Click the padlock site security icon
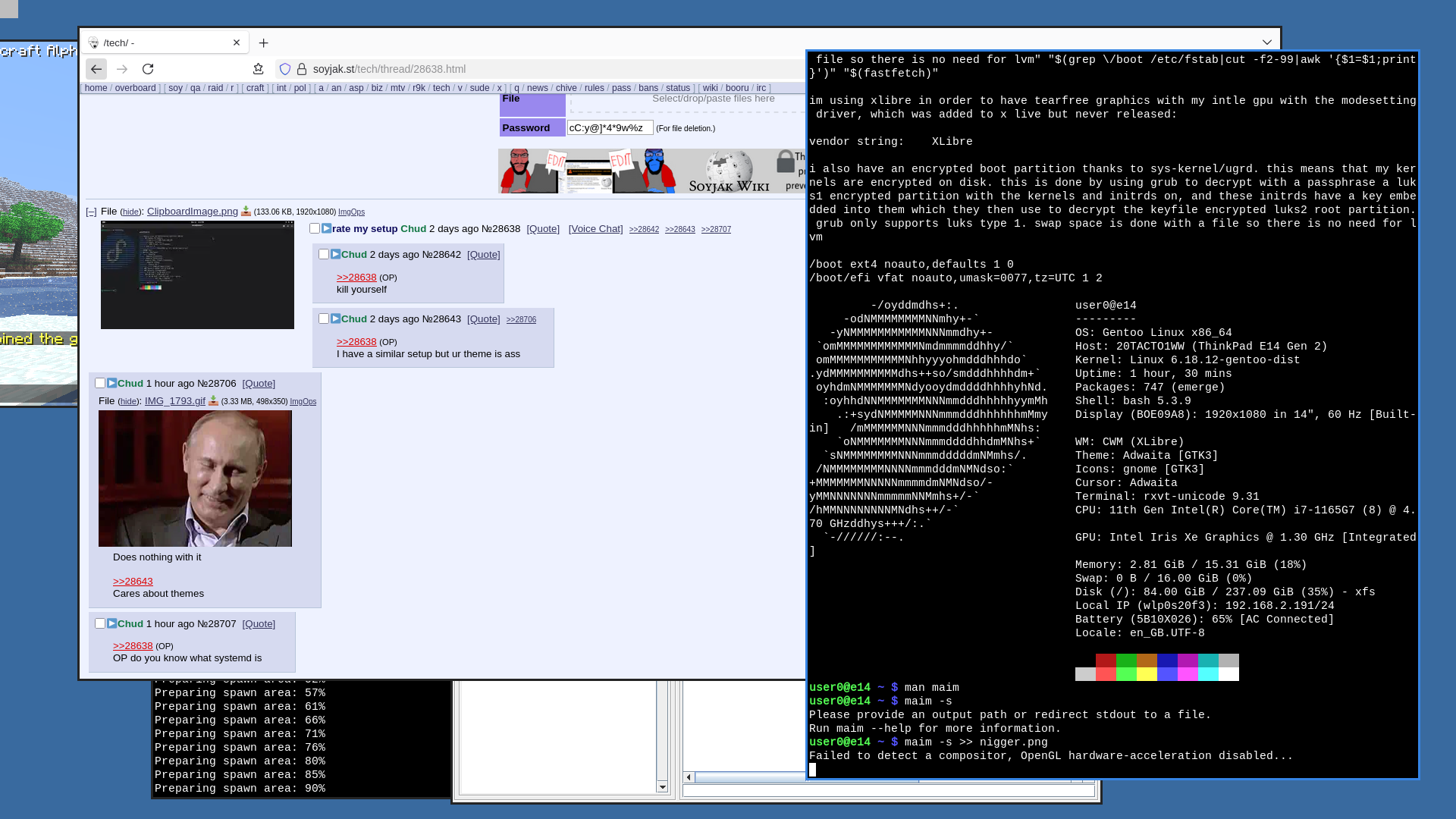This screenshot has height=819, width=1456. (302, 69)
